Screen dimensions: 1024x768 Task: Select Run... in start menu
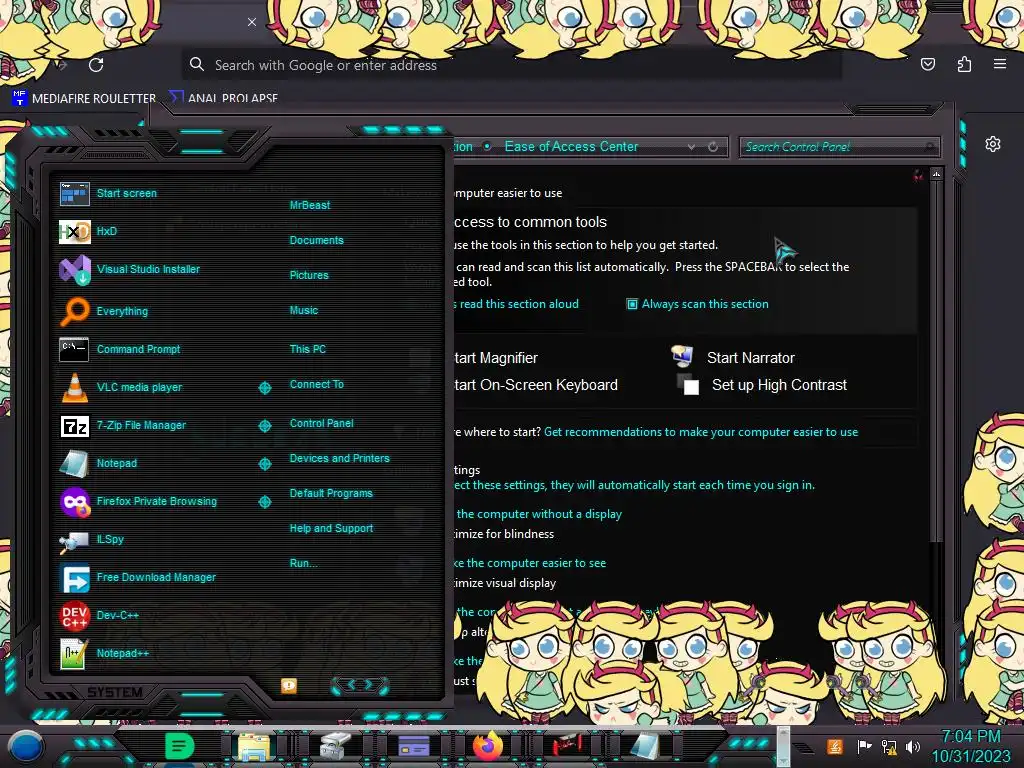[x=303, y=564]
